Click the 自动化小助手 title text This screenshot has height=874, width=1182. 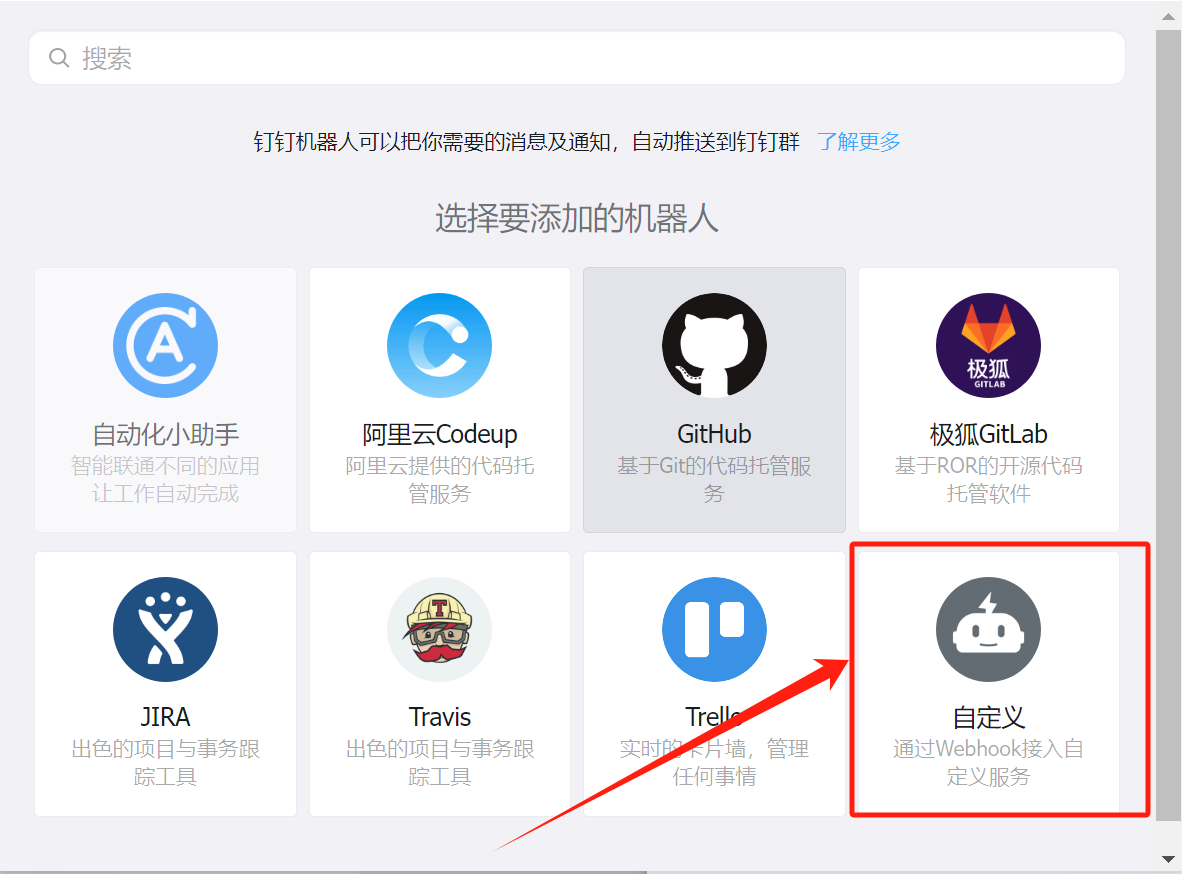(165, 434)
